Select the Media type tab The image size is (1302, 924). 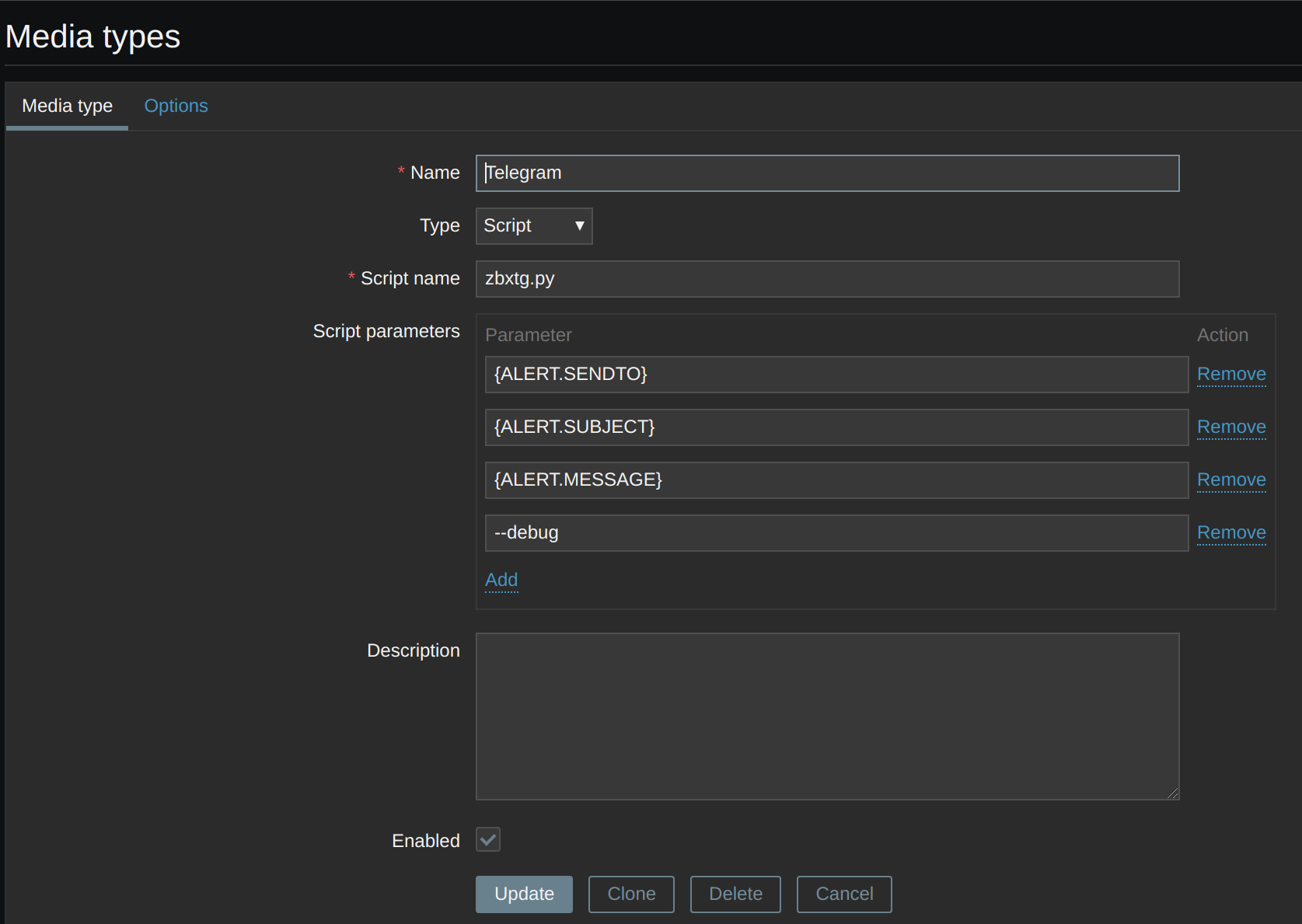click(x=67, y=106)
